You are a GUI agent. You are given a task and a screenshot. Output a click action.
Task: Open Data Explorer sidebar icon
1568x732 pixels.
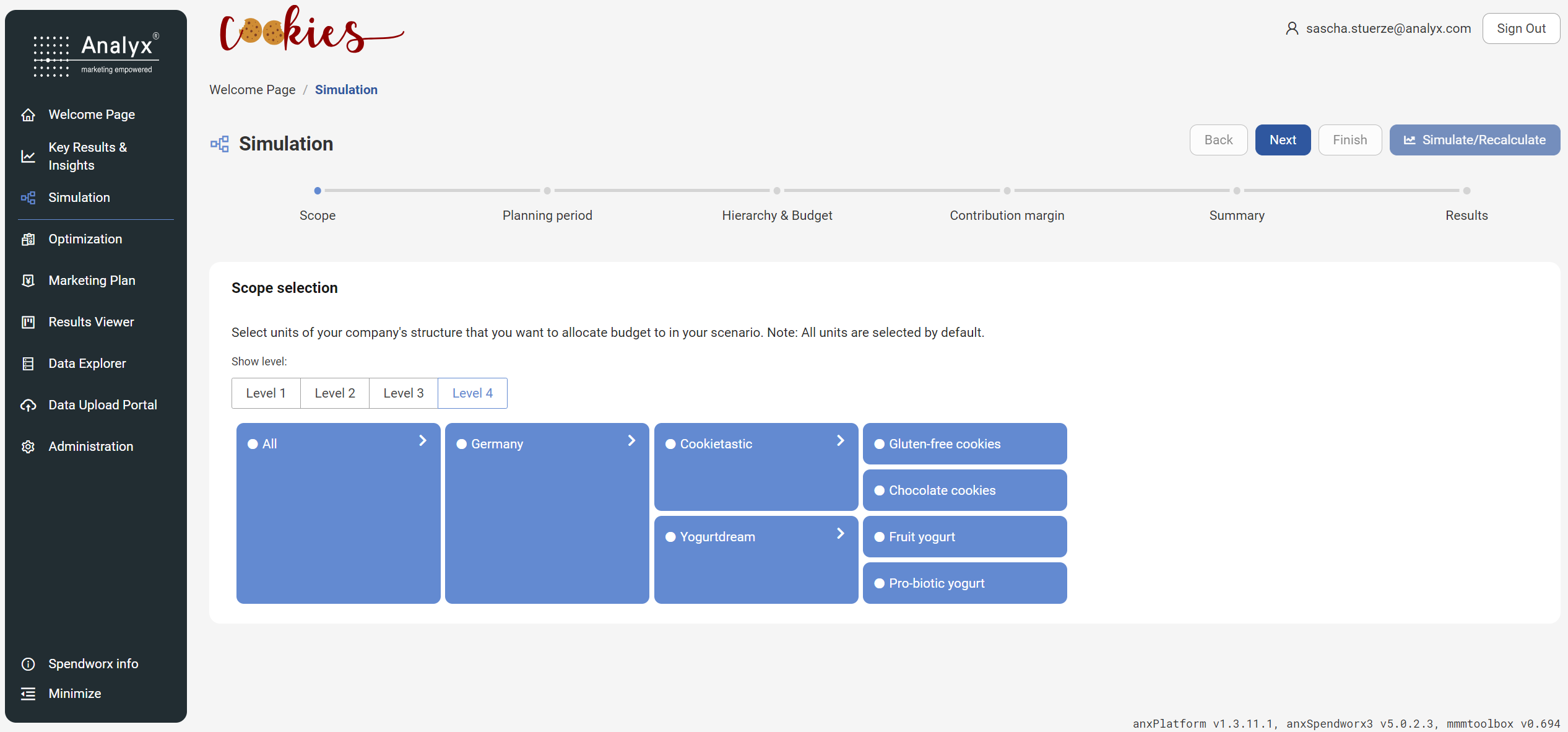tap(28, 364)
